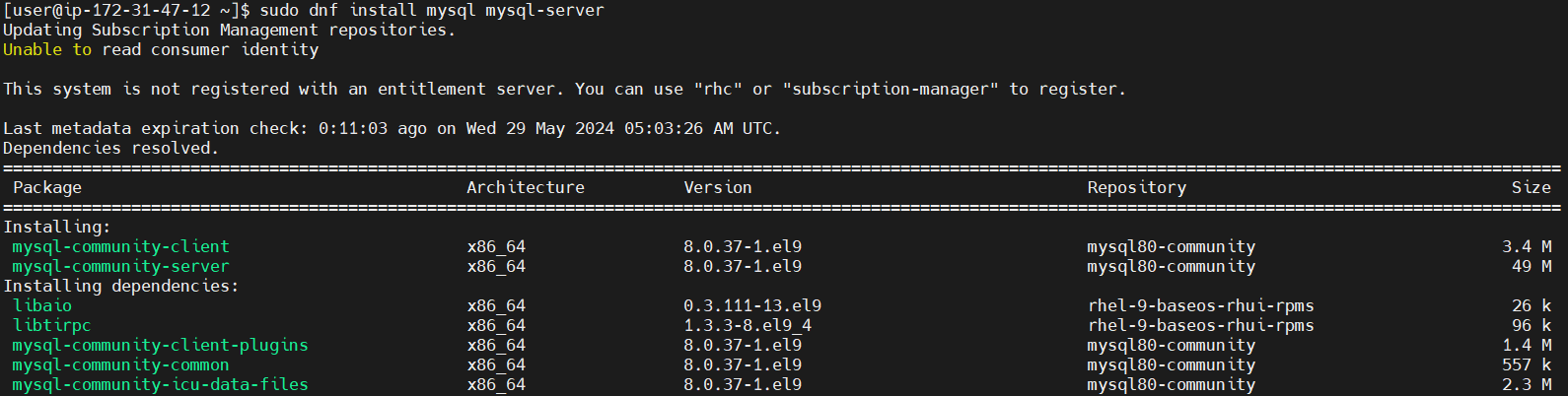This screenshot has width=1568, height=396.
Task: Click the 49 M size value
Action: click(x=1532, y=266)
